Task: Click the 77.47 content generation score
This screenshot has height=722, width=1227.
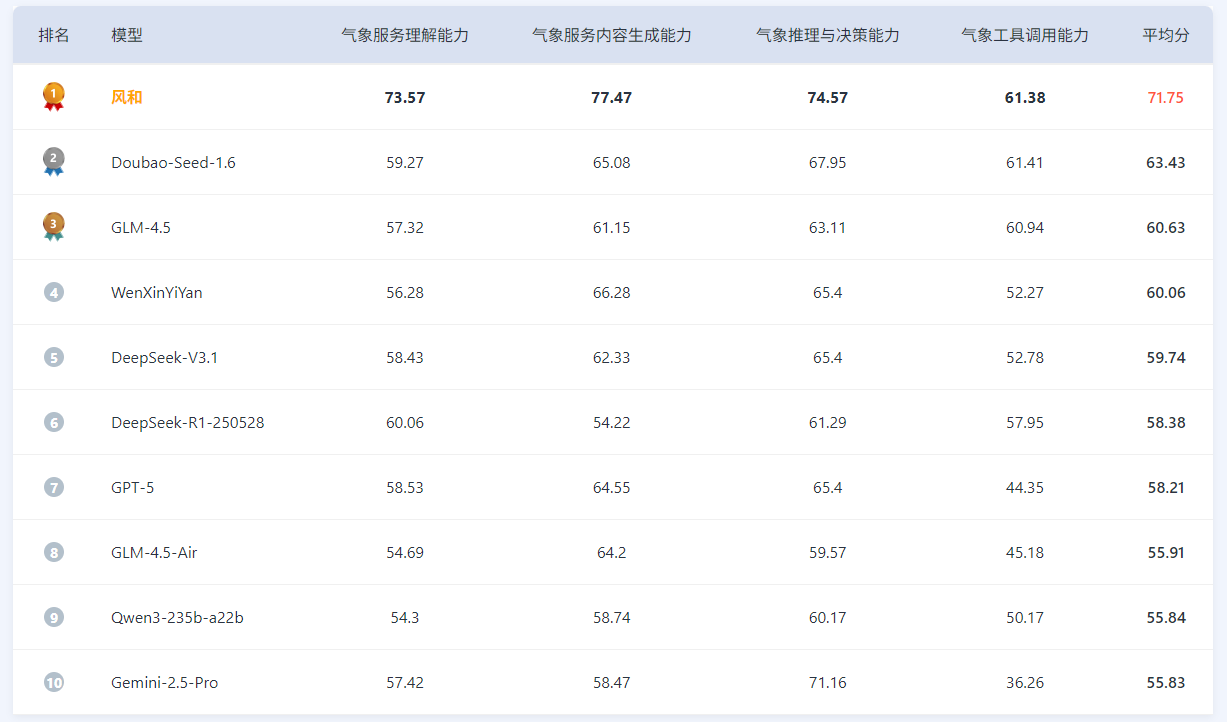Action: (612, 97)
